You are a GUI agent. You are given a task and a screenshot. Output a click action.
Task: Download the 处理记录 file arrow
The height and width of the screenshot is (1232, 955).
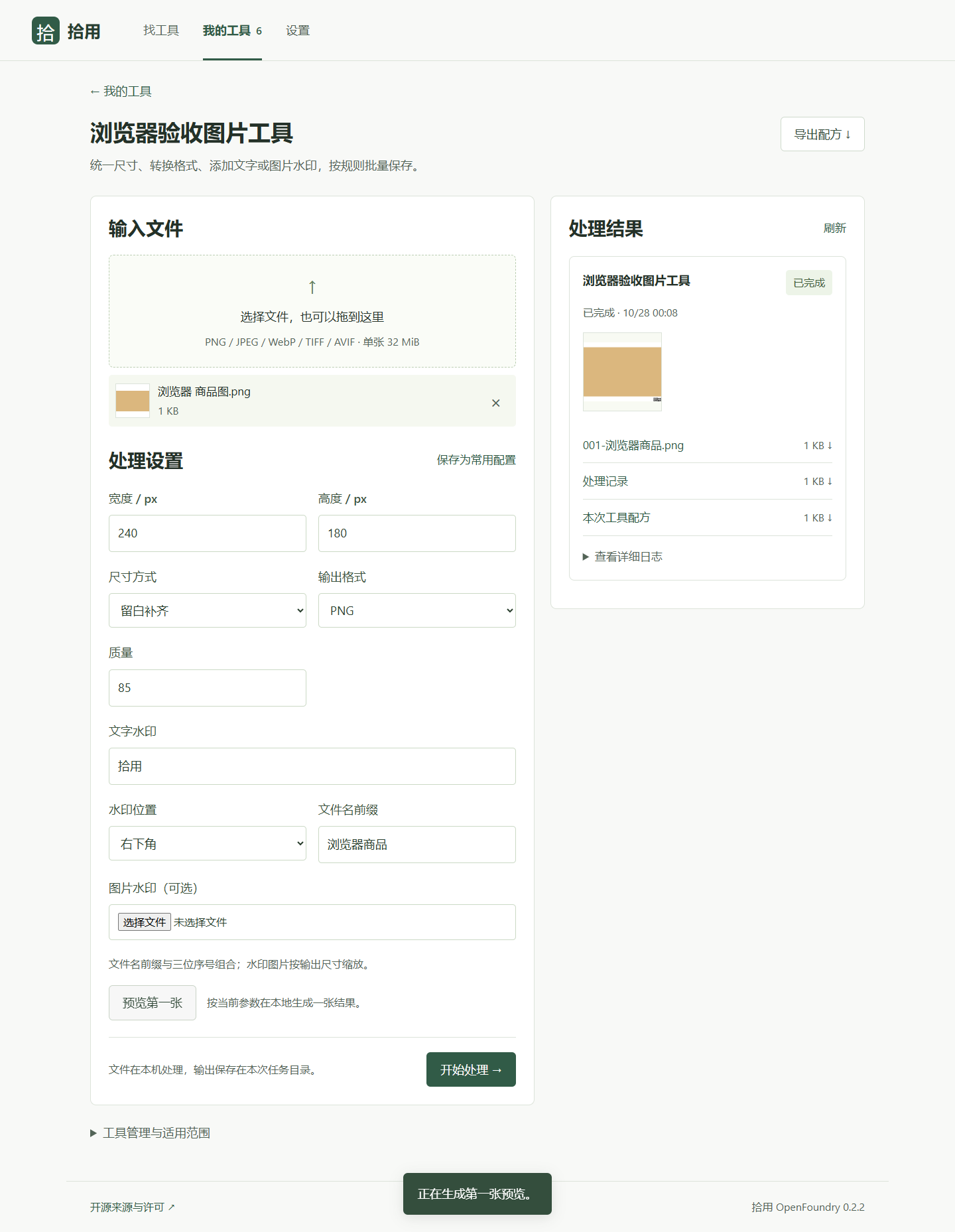click(829, 482)
